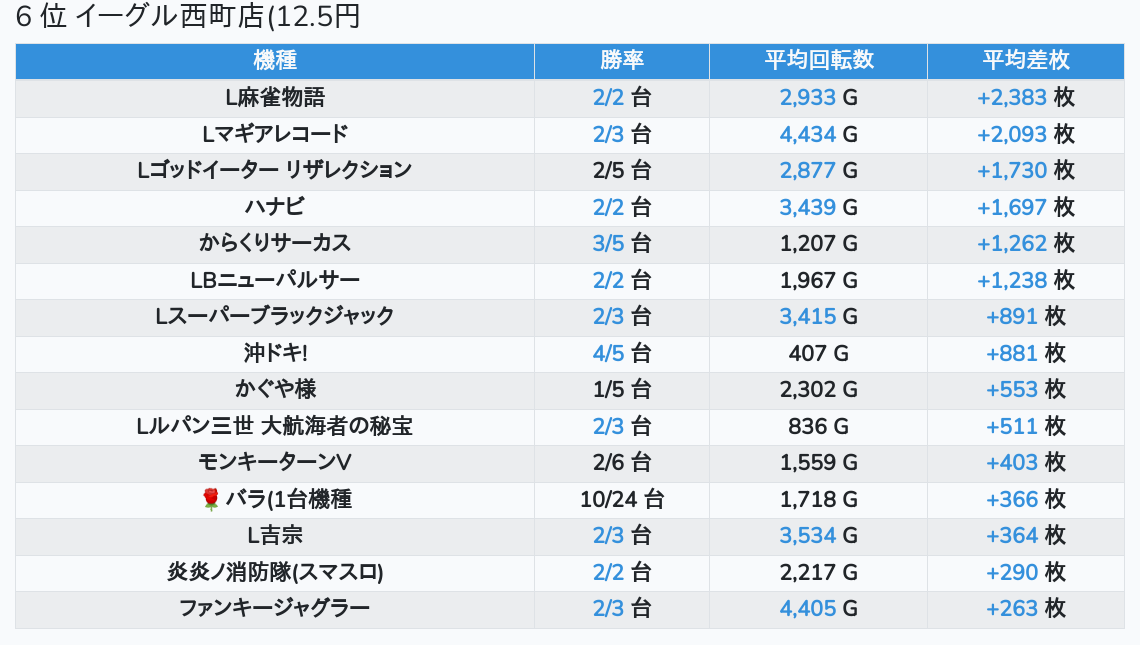
Task: Select the L麻雀物語 machine row
Action: pos(570,97)
